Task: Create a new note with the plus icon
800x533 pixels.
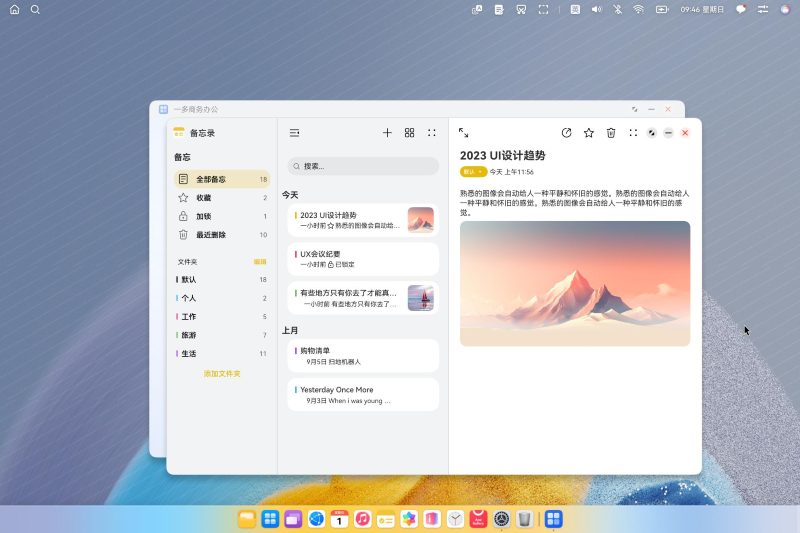Action: 387,133
